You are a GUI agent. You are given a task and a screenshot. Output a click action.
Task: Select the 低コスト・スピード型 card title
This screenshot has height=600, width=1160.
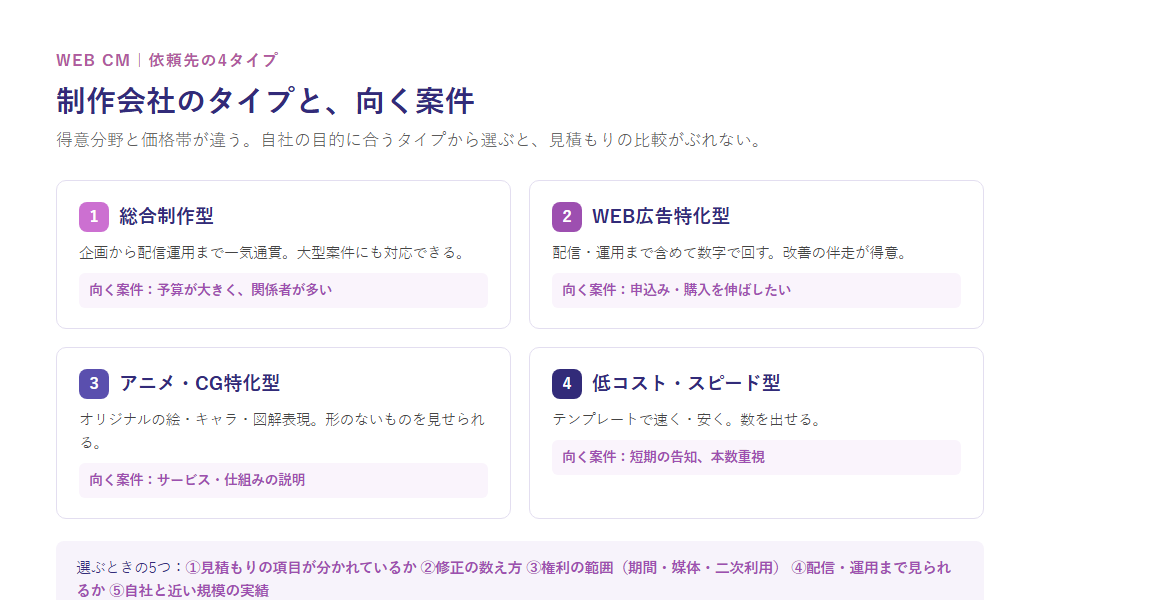click(x=686, y=384)
